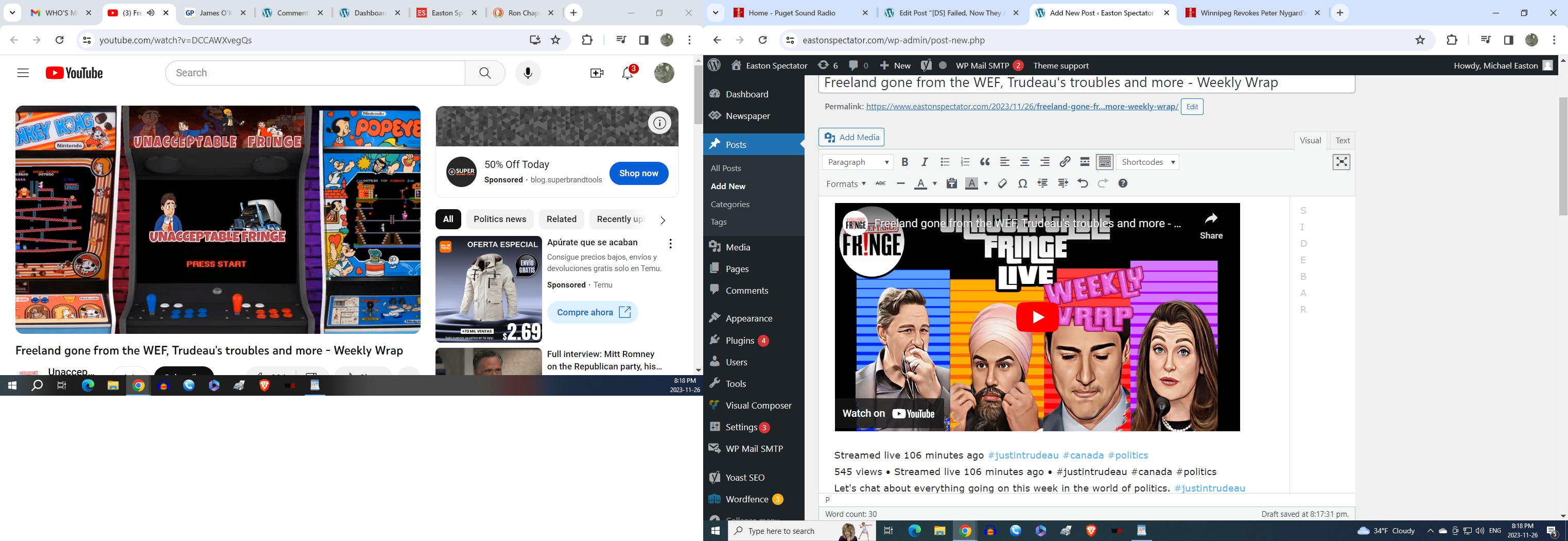Viewport: 1568px width, 541px height.
Task: Open the YouTube notifications bell
Action: pos(628,73)
